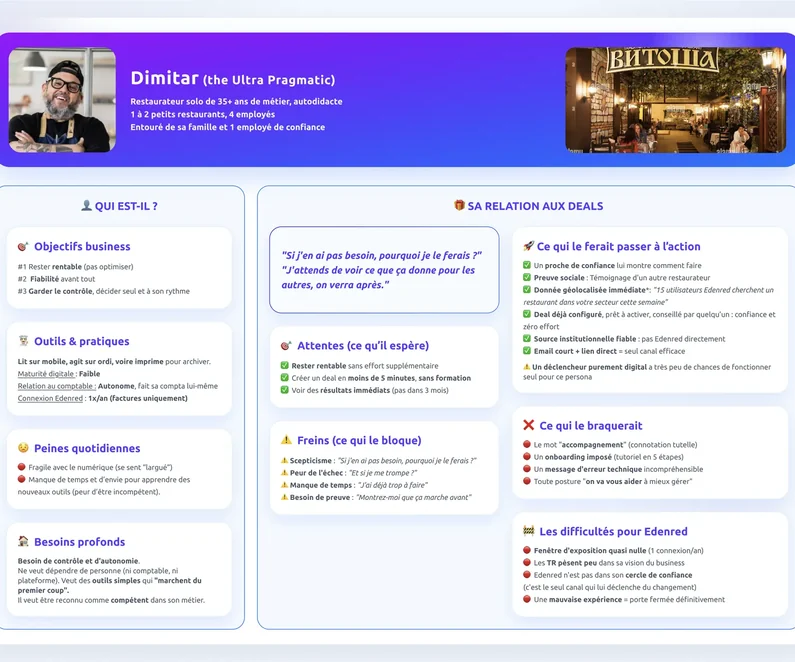Click warning icon beside Scepticisme

pos(284,460)
